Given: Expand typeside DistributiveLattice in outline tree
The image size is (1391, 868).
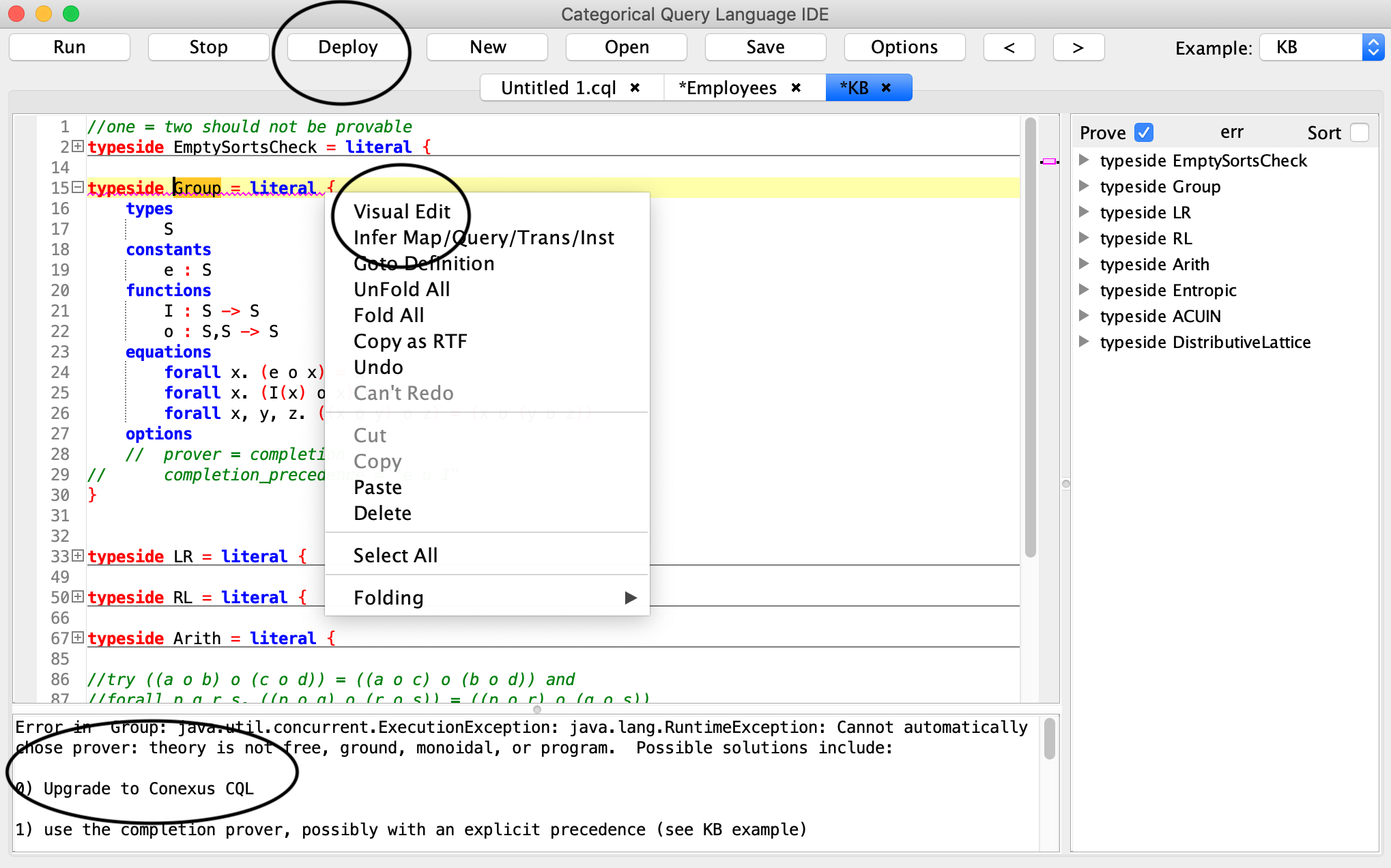Looking at the screenshot, I should click(1084, 342).
